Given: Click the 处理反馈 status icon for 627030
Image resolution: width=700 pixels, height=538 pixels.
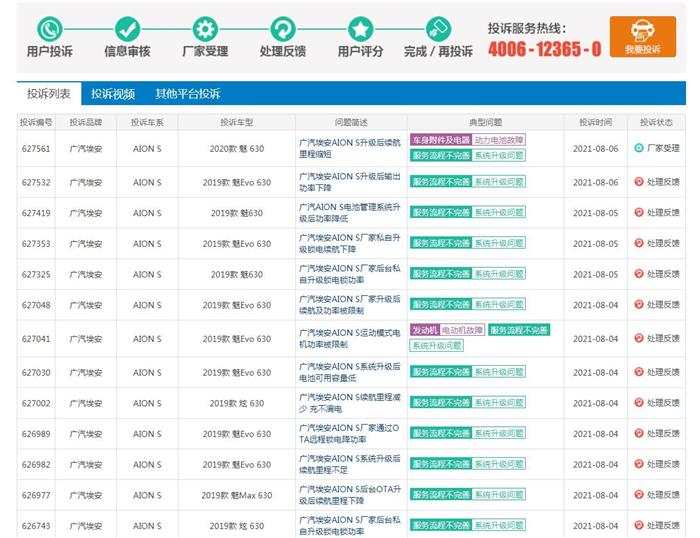Looking at the screenshot, I should click(639, 372).
